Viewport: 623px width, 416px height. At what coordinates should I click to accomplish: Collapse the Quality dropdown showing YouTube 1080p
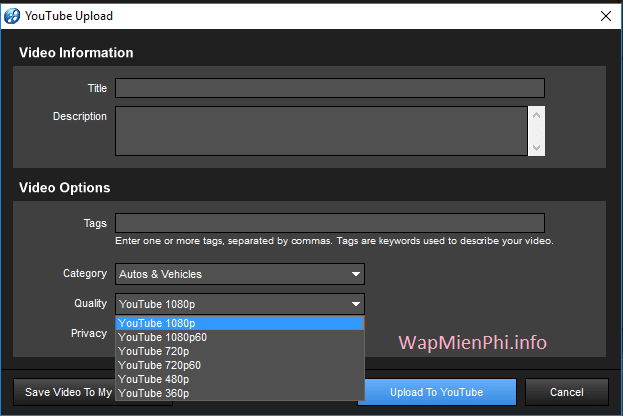pyautogui.click(x=240, y=304)
